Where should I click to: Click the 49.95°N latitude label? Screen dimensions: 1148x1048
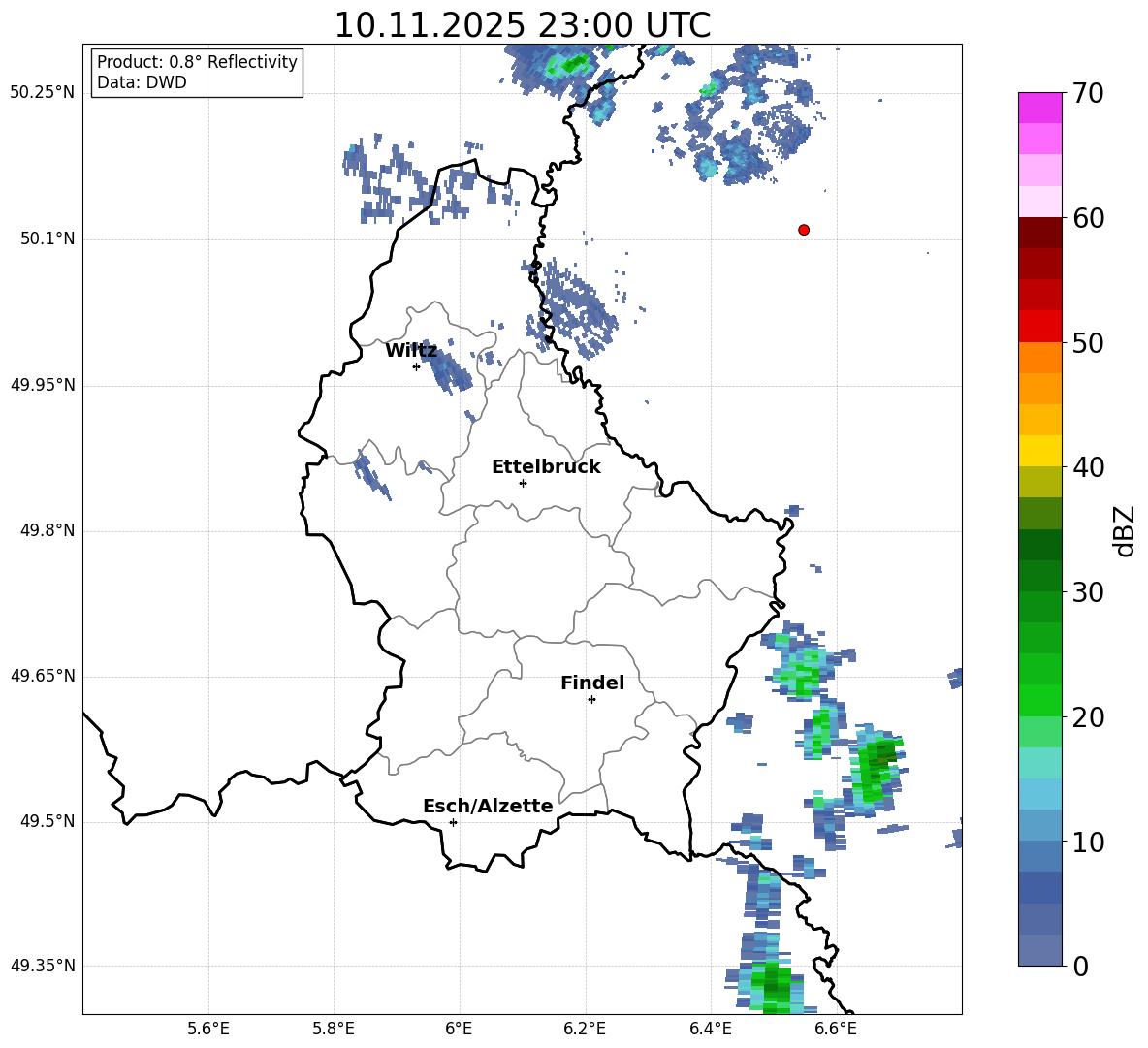pos(43,385)
